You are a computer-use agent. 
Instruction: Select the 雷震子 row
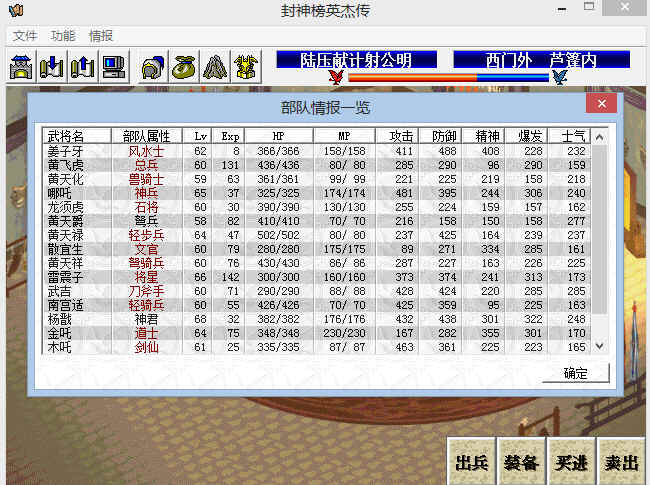coord(317,277)
